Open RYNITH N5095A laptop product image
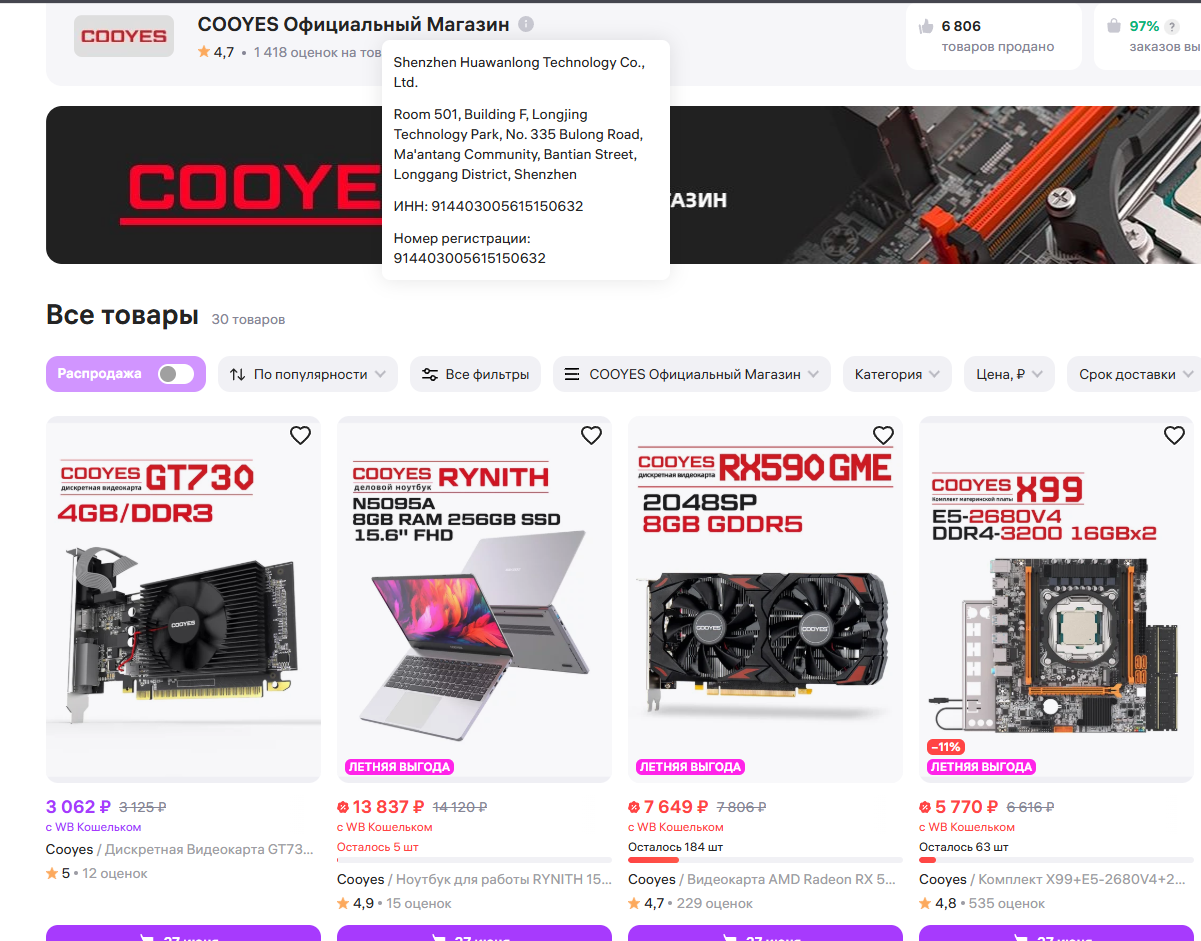 (474, 599)
